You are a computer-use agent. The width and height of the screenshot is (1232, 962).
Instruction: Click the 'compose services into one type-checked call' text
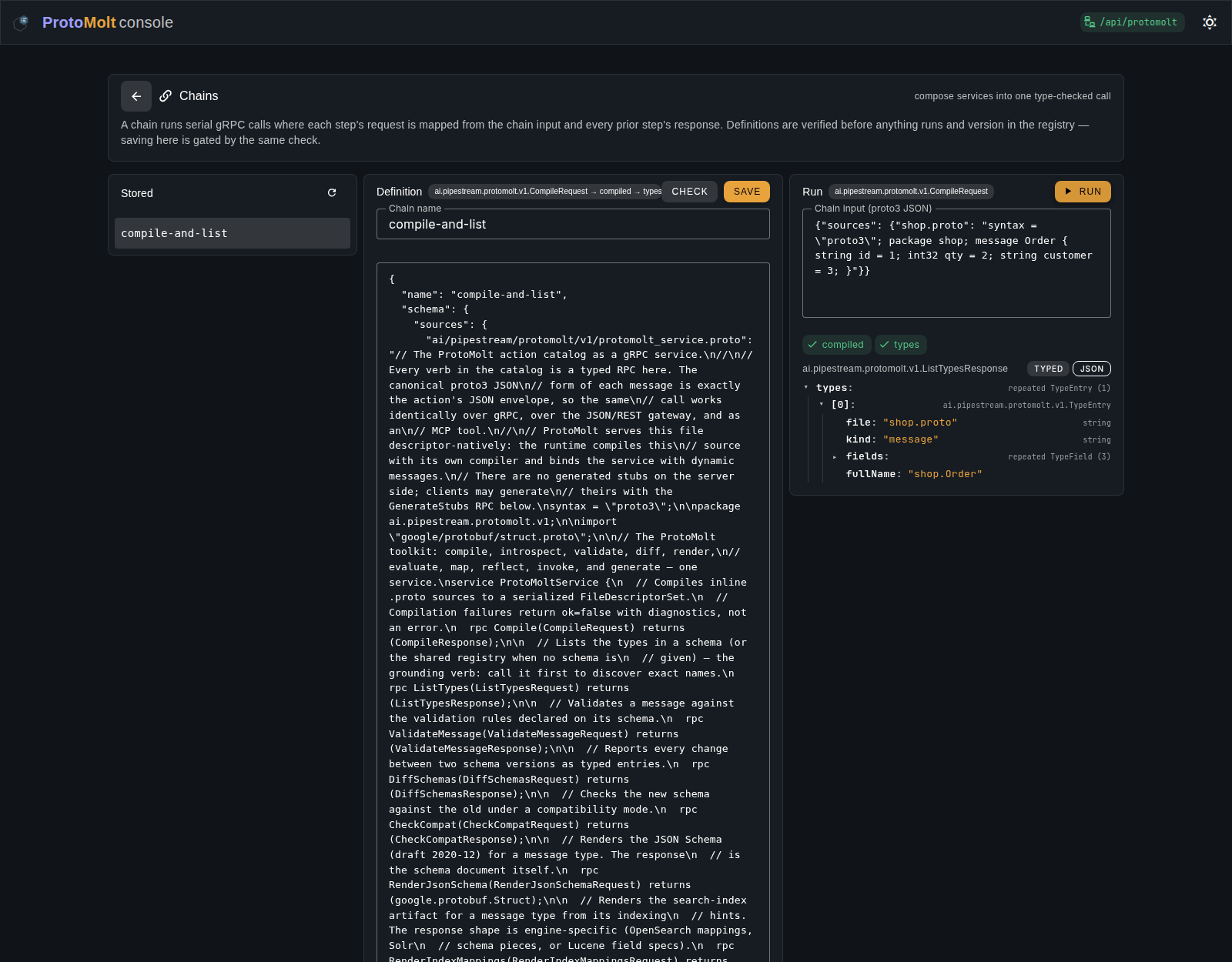[x=1013, y=96]
